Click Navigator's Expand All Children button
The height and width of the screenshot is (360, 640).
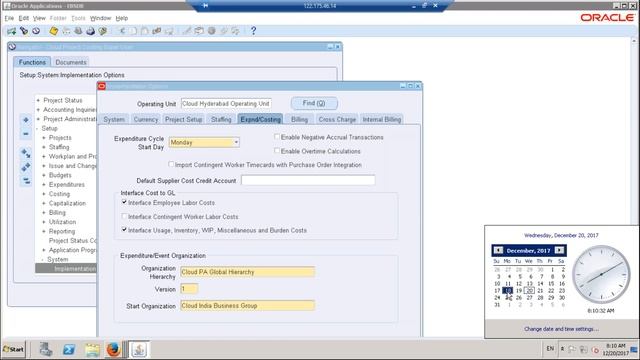tap(26, 153)
